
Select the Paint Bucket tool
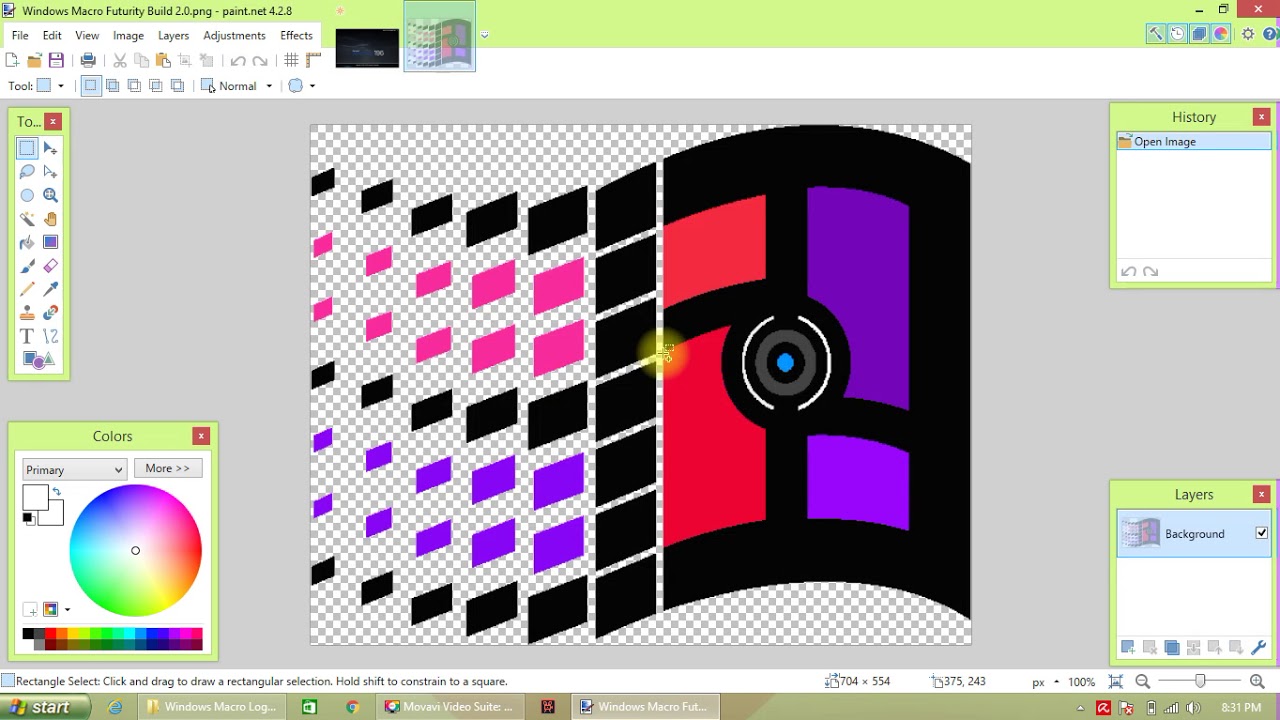[27, 243]
